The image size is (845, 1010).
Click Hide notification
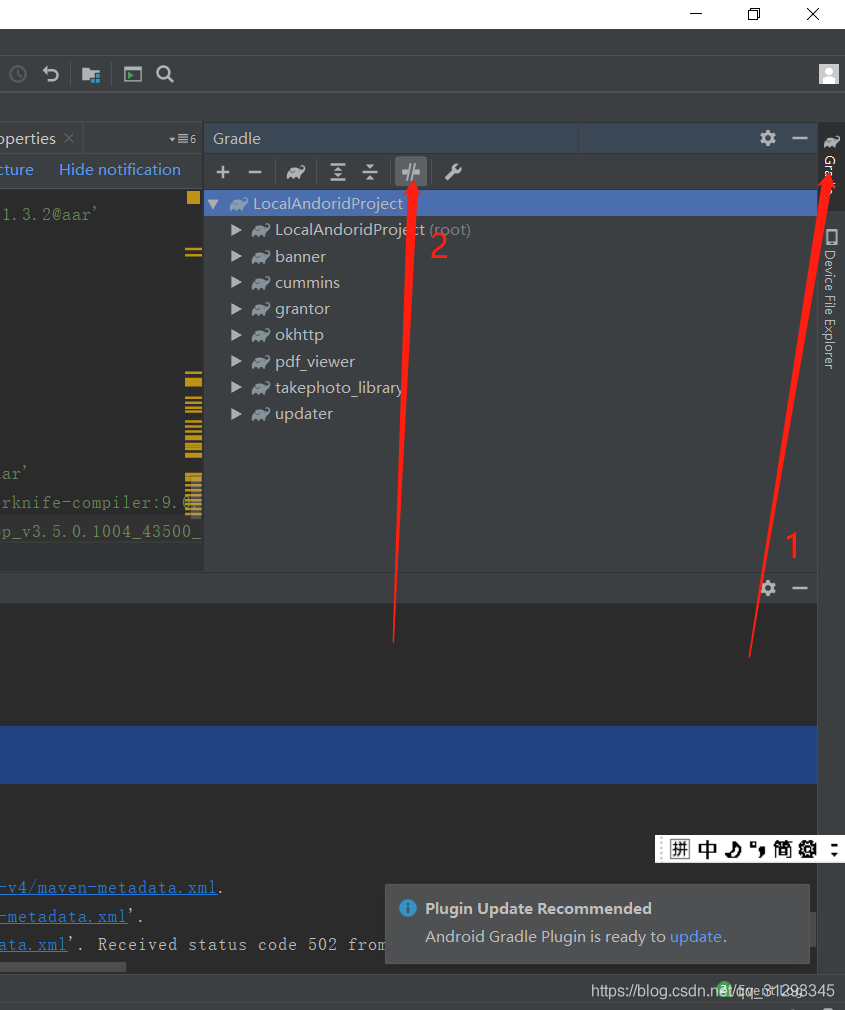119,169
